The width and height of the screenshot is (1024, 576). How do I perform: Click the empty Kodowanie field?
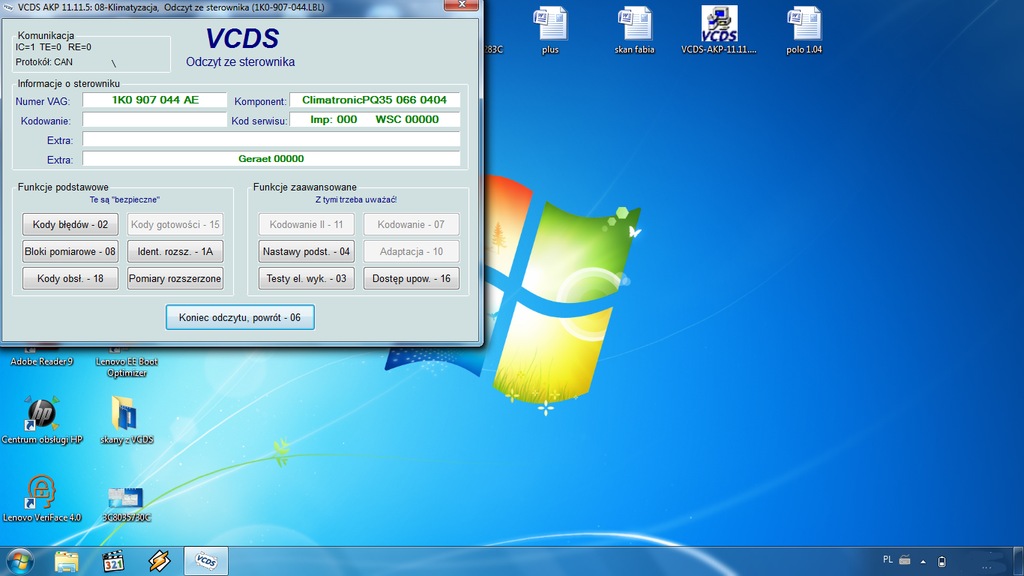(x=155, y=120)
